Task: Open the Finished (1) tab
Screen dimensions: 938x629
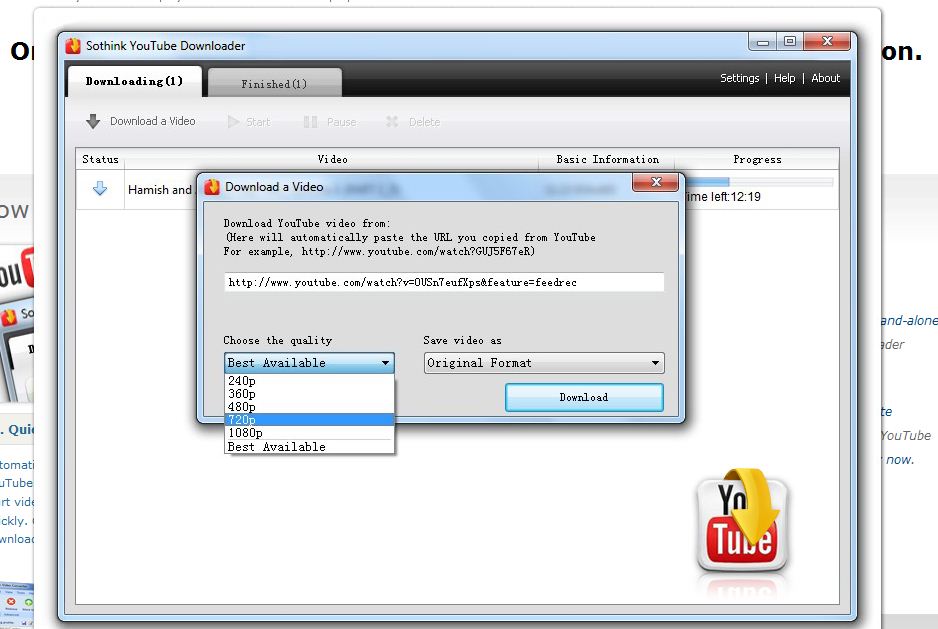Action: point(275,84)
